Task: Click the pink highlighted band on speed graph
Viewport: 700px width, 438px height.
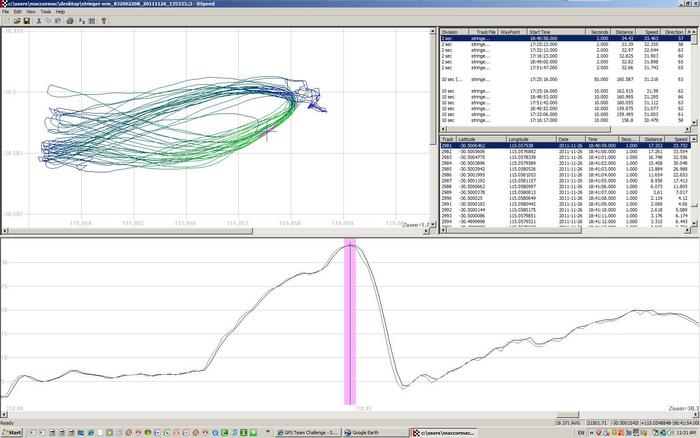Action: (x=351, y=320)
